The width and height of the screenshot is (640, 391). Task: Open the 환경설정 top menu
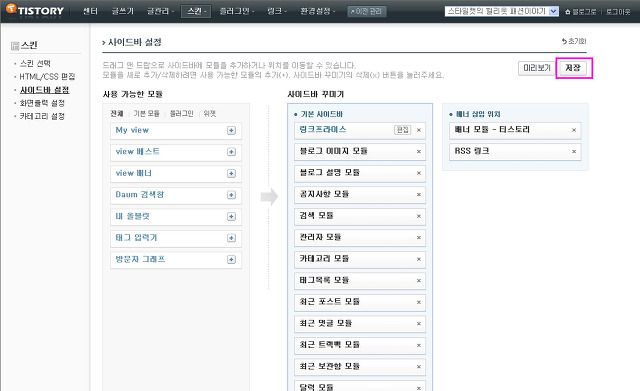pos(317,11)
